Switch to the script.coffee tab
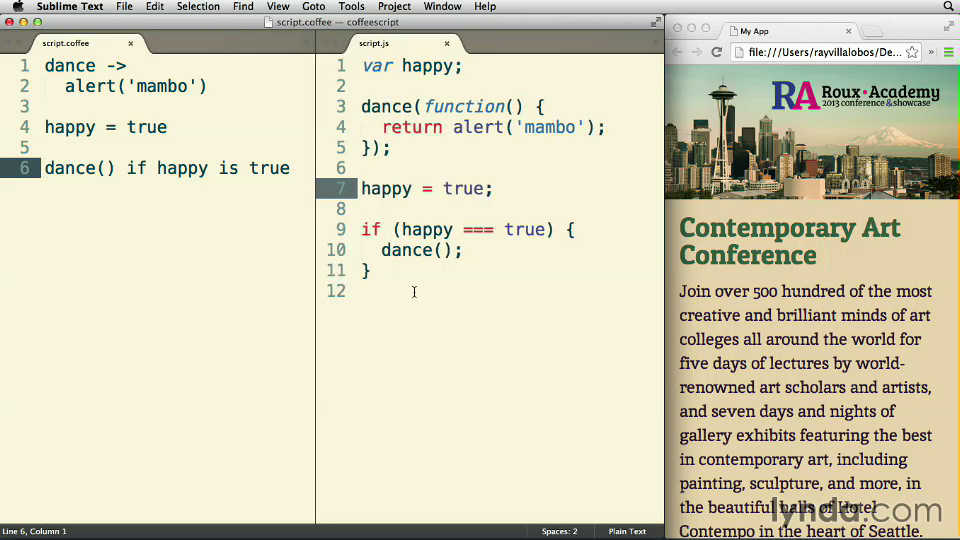The height and width of the screenshot is (540, 960). (66, 43)
